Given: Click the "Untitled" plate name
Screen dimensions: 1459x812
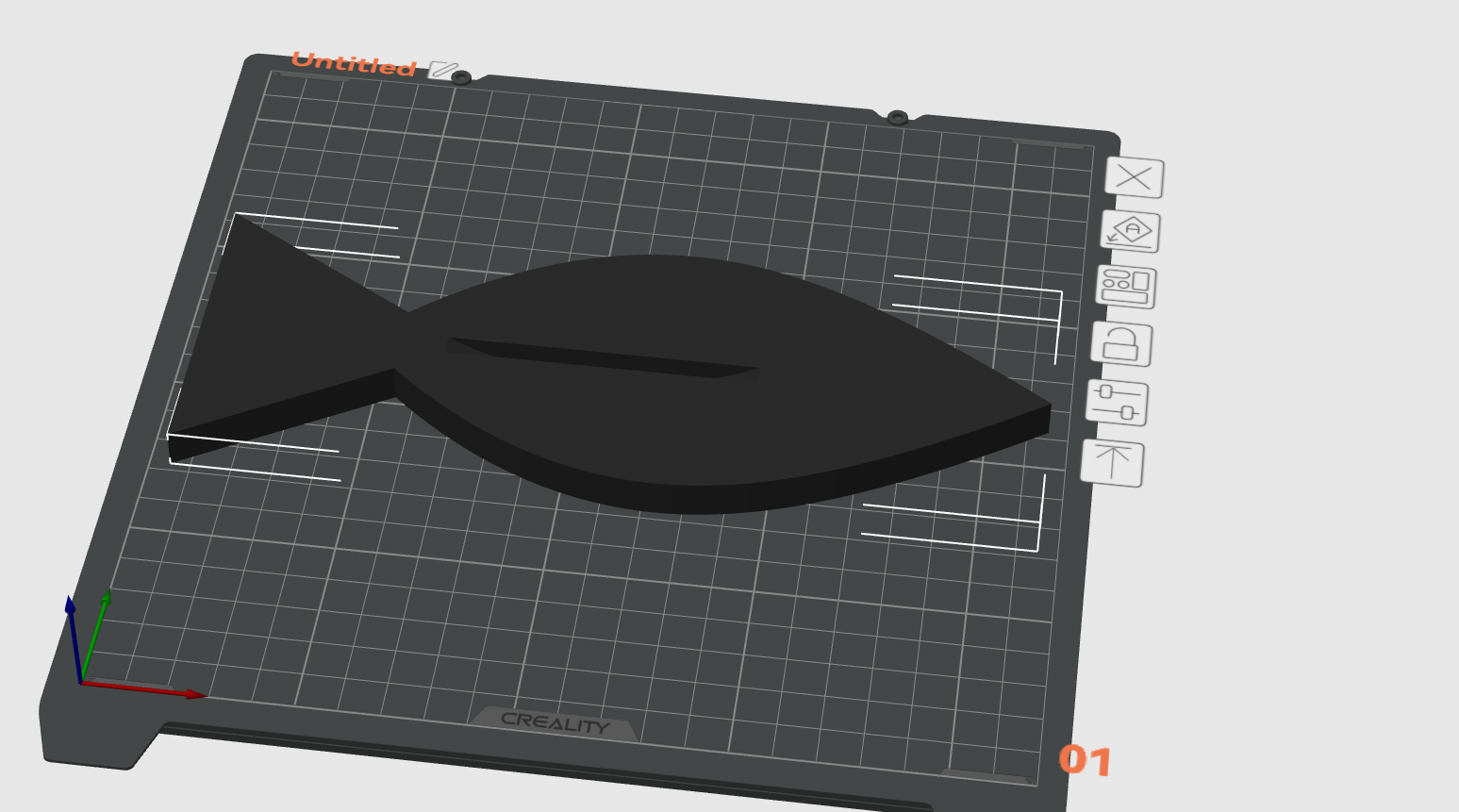Looking at the screenshot, I should (354, 64).
